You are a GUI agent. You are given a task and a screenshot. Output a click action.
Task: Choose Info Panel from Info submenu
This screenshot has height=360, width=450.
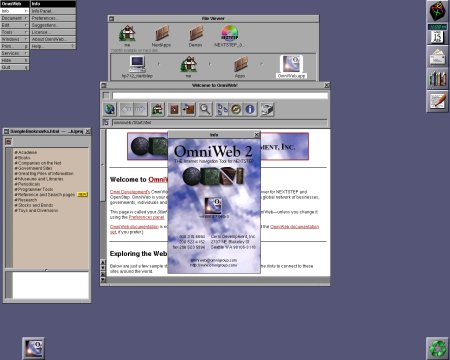click(x=53, y=11)
